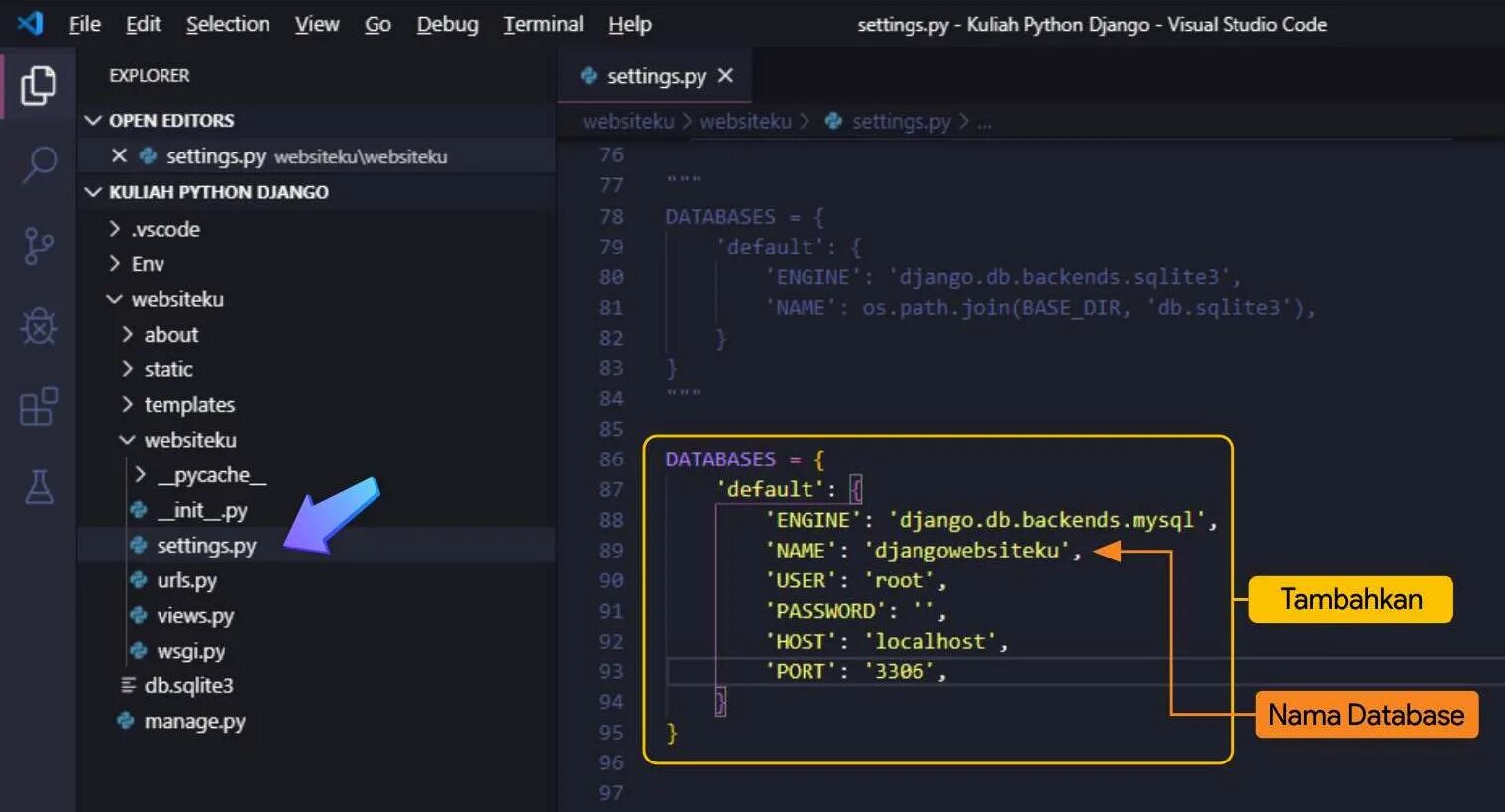Image resolution: width=1505 pixels, height=812 pixels.
Task: Click Python icon in breadcrumb settings.py
Action: click(x=834, y=121)
